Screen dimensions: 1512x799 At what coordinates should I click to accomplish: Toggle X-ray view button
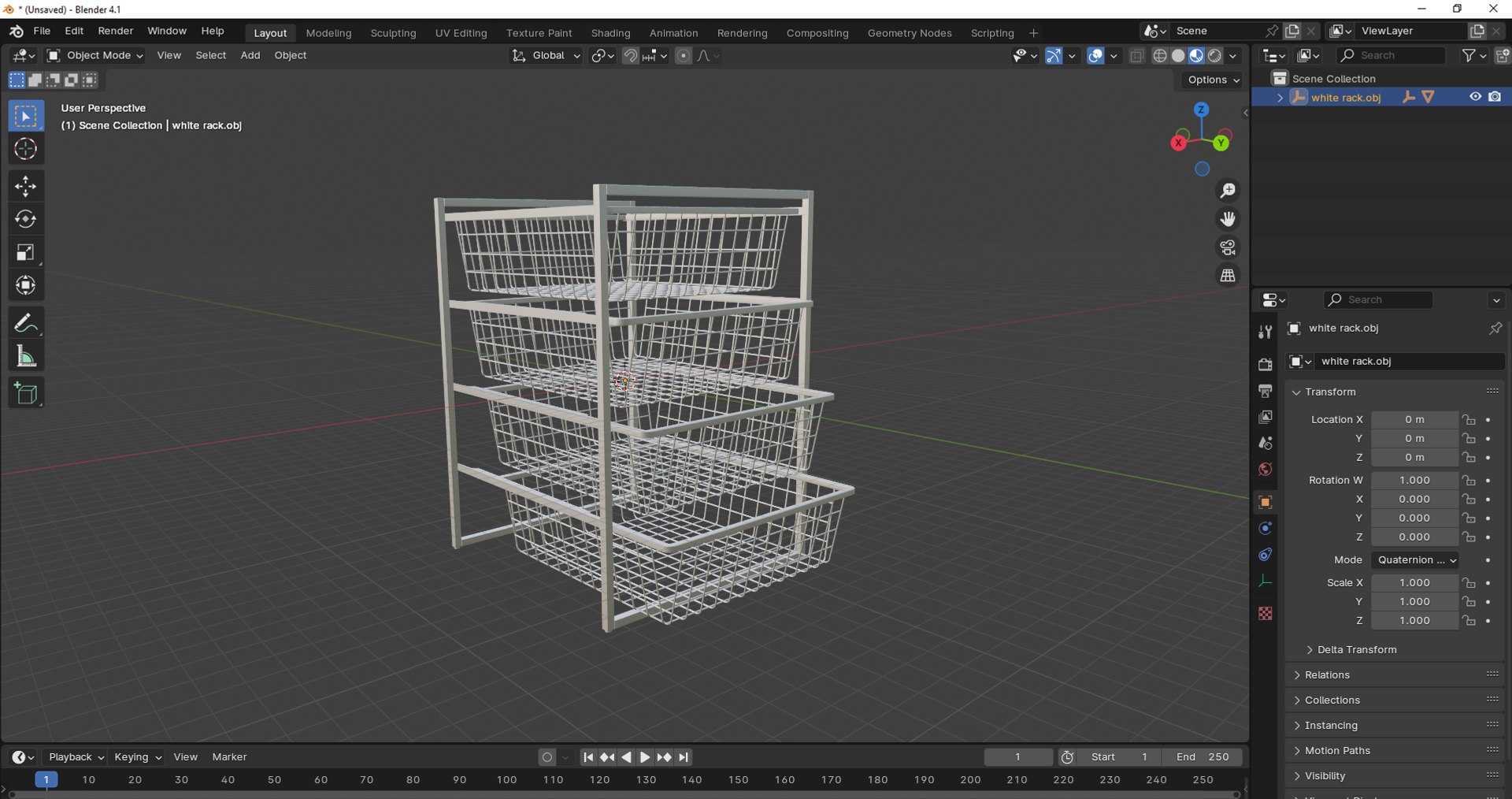pyautogui.click(x=1136, y=55)
